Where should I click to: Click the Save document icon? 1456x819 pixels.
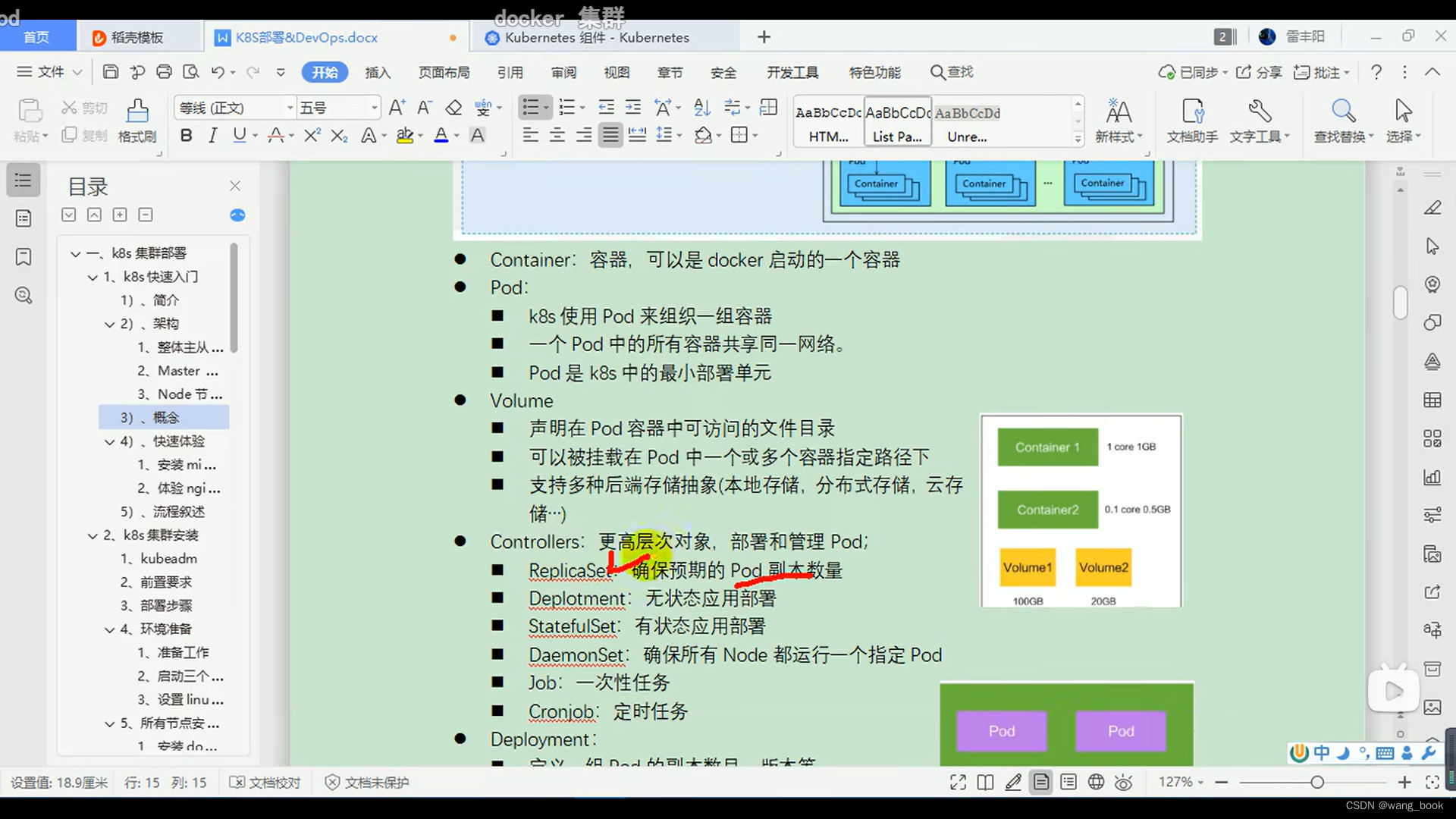point(111,72)
